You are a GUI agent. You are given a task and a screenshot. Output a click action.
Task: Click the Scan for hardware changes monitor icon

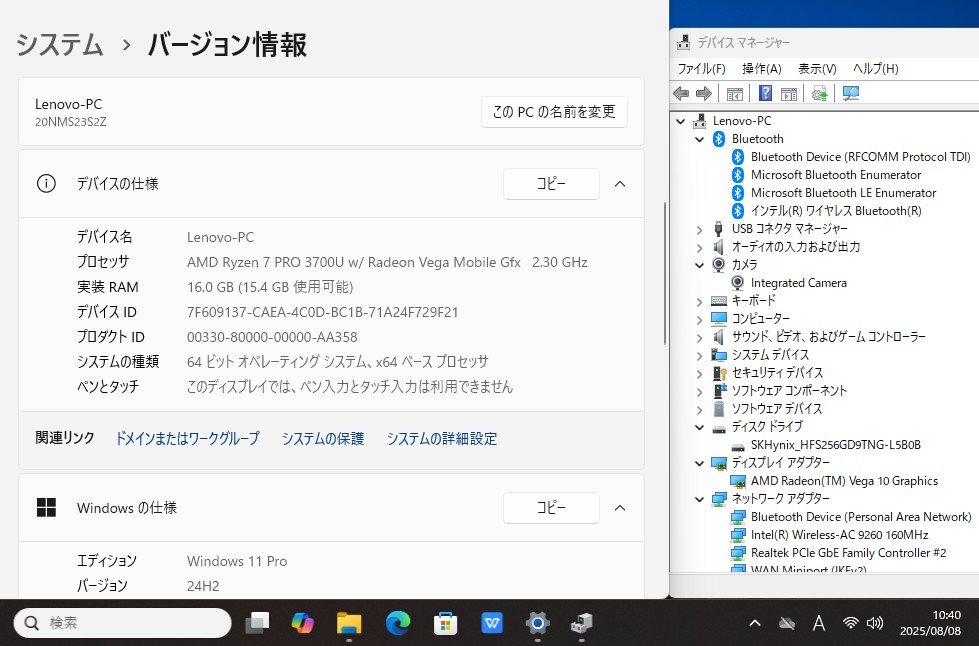pyautogui.click(x=850, y=94)
